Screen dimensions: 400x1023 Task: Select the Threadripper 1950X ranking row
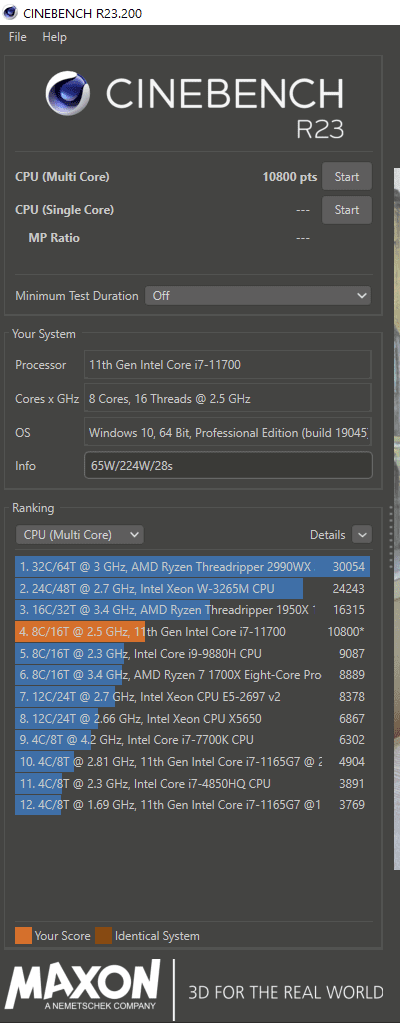193,610
